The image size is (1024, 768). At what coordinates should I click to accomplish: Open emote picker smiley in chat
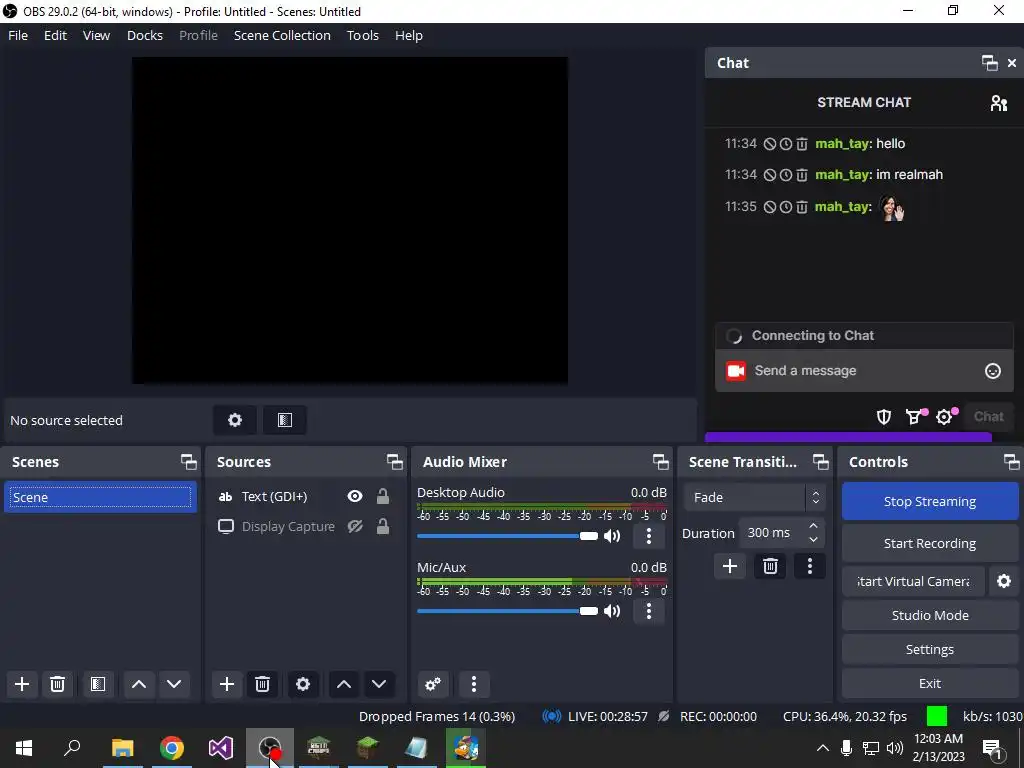(x=993, y=371)
